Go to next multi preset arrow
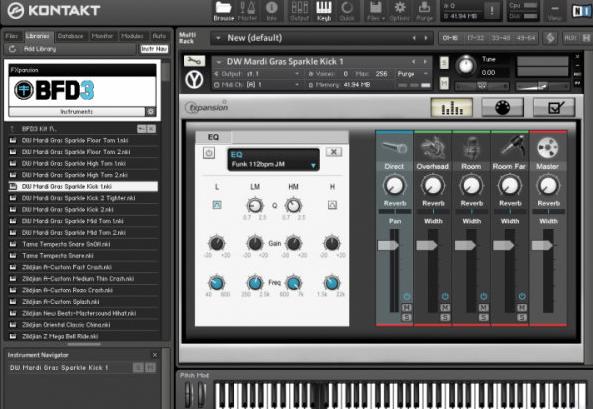This screenshot has height=409, width=593. tap(426, 38)
